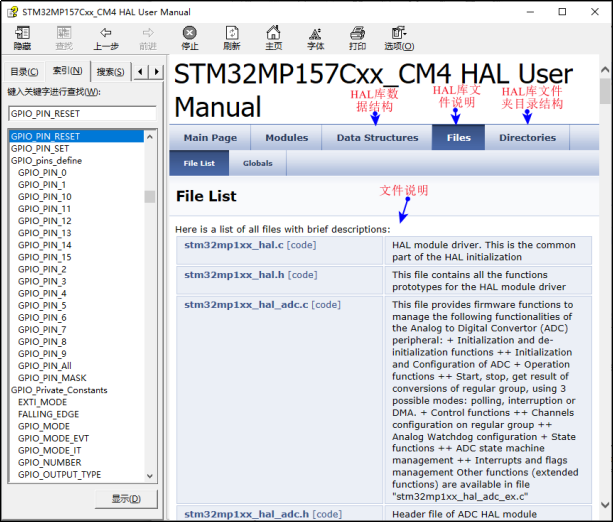Switch to the Index (索引) tab
This screenshot has width=613, height=523.
click(67, 71)
